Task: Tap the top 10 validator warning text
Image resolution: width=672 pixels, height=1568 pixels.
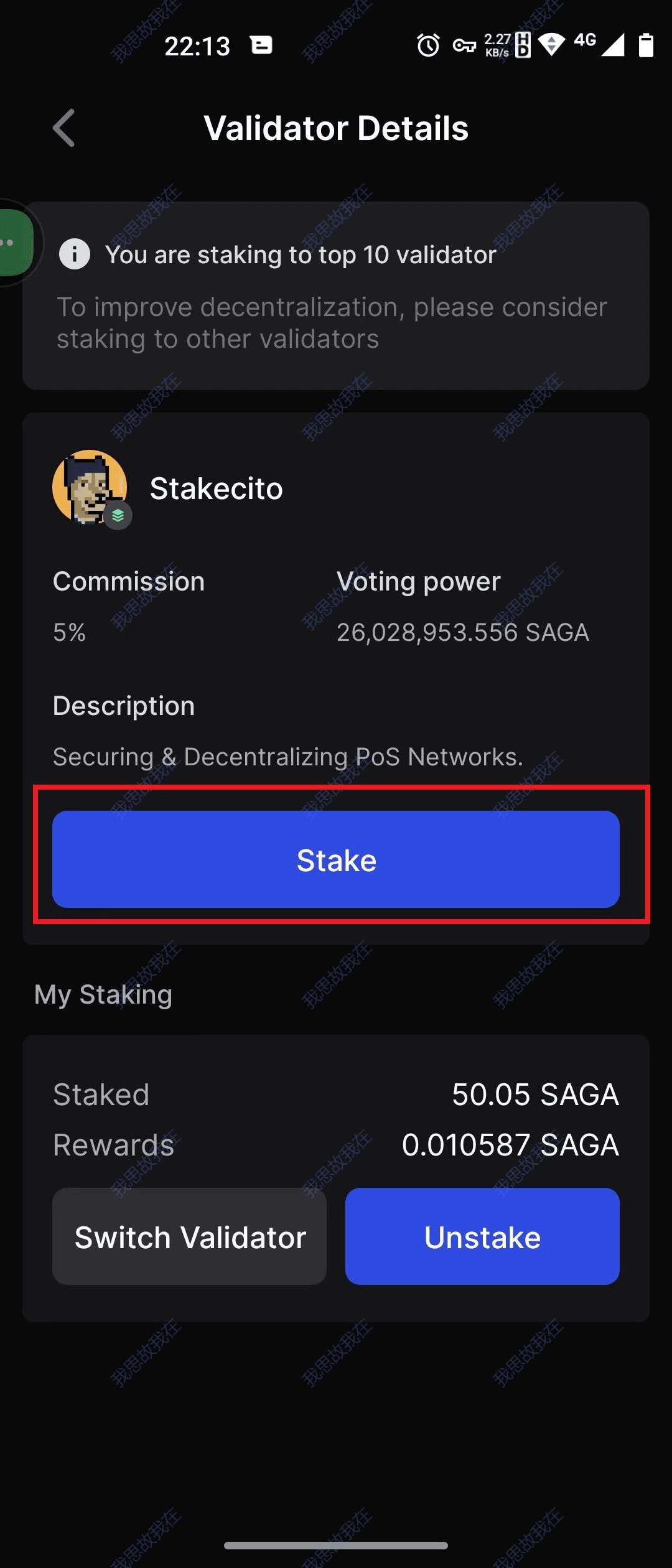Action: click(x=301, y=254)
